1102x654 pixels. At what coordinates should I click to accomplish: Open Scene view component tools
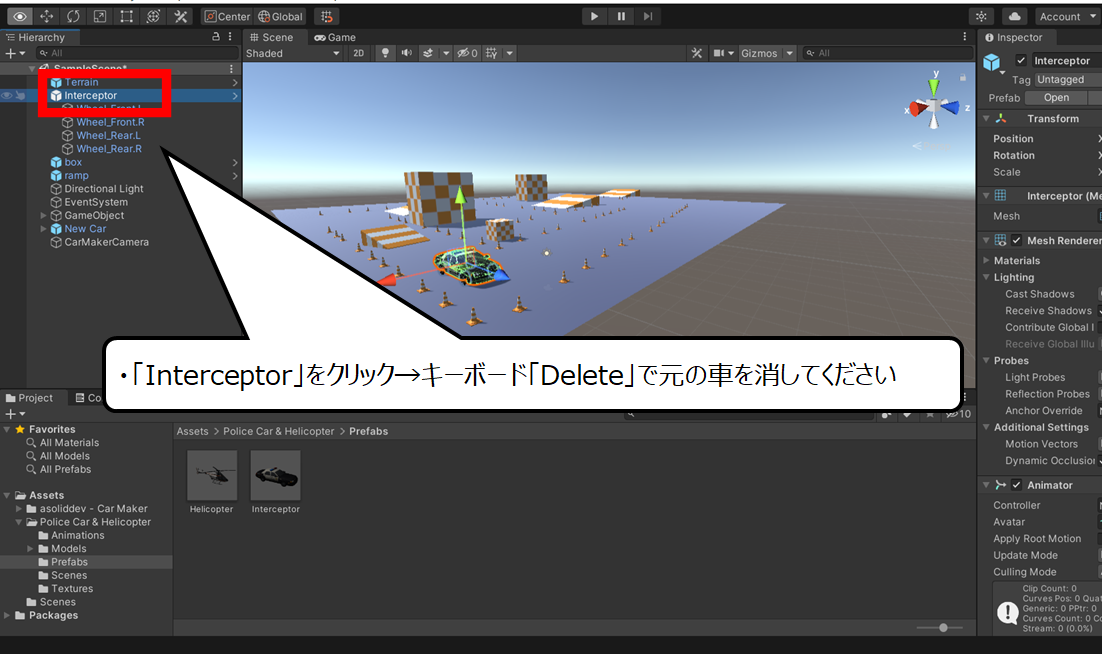click(x=696, y=53)
